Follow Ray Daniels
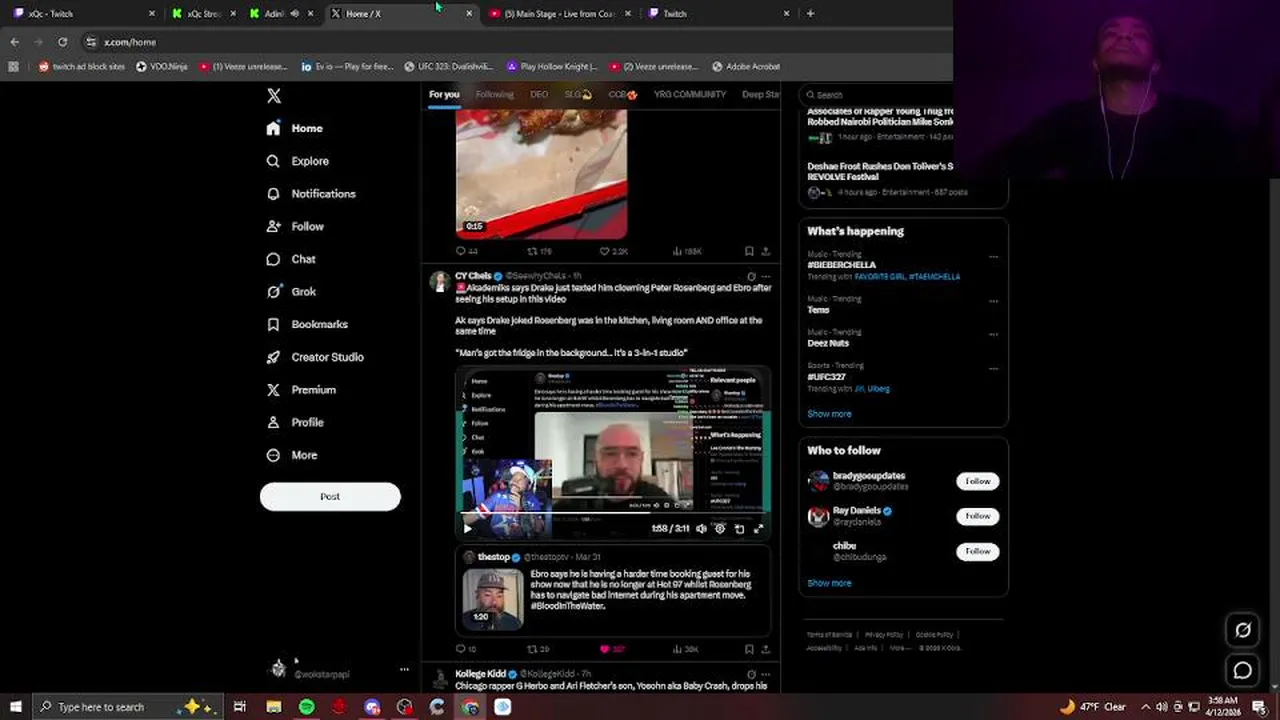 (x=977, y=516)
